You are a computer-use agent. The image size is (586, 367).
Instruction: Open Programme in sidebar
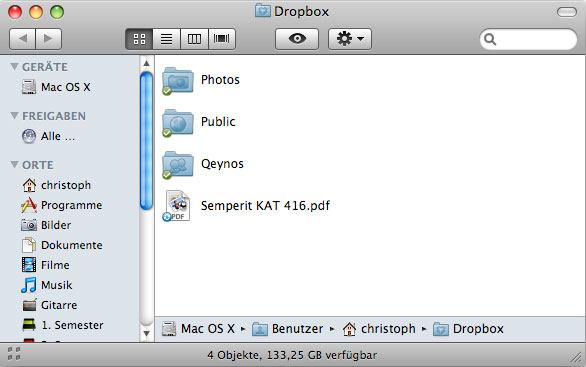point(62,205)
